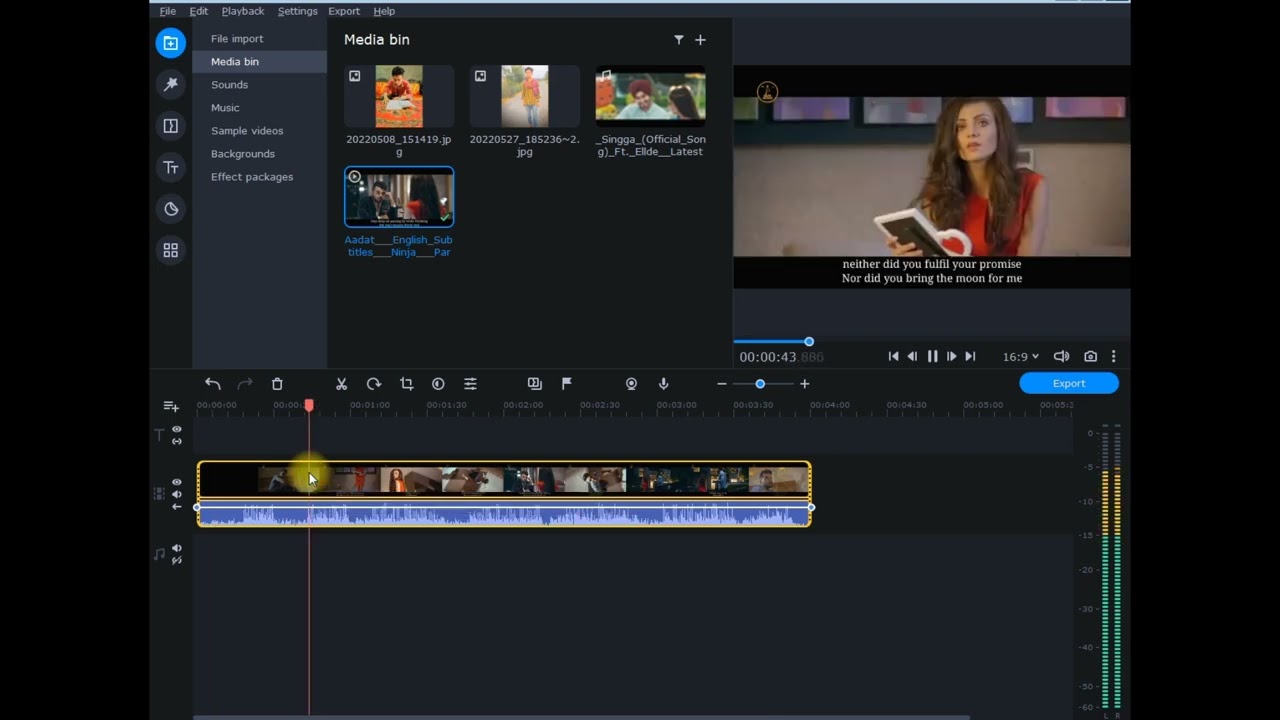The image size is (1280, 720).
Task: Select the 20220508_151419.jpg thumbnail
Action: pos(399,96)
